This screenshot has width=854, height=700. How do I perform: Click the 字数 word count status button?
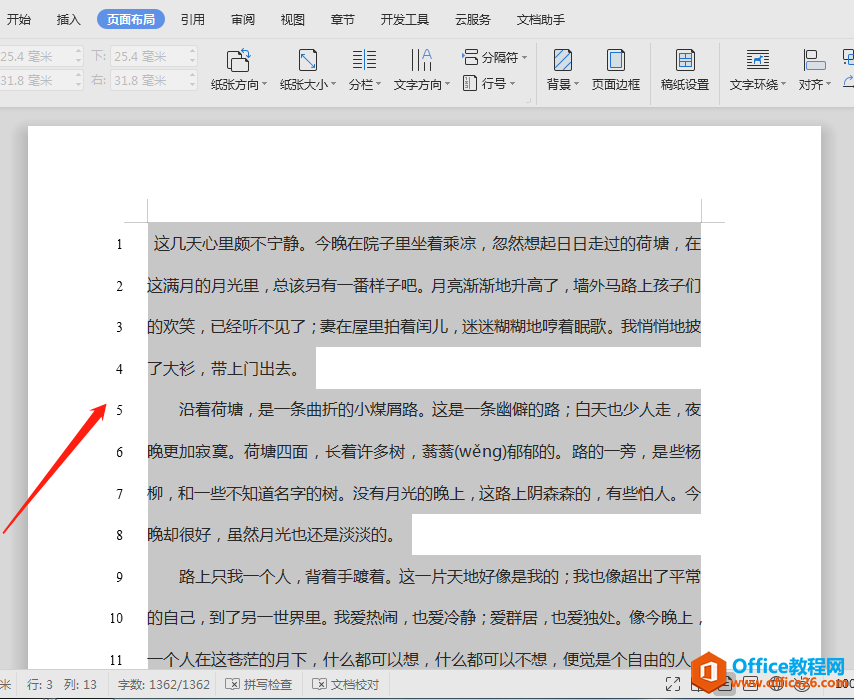click(163, 685)
